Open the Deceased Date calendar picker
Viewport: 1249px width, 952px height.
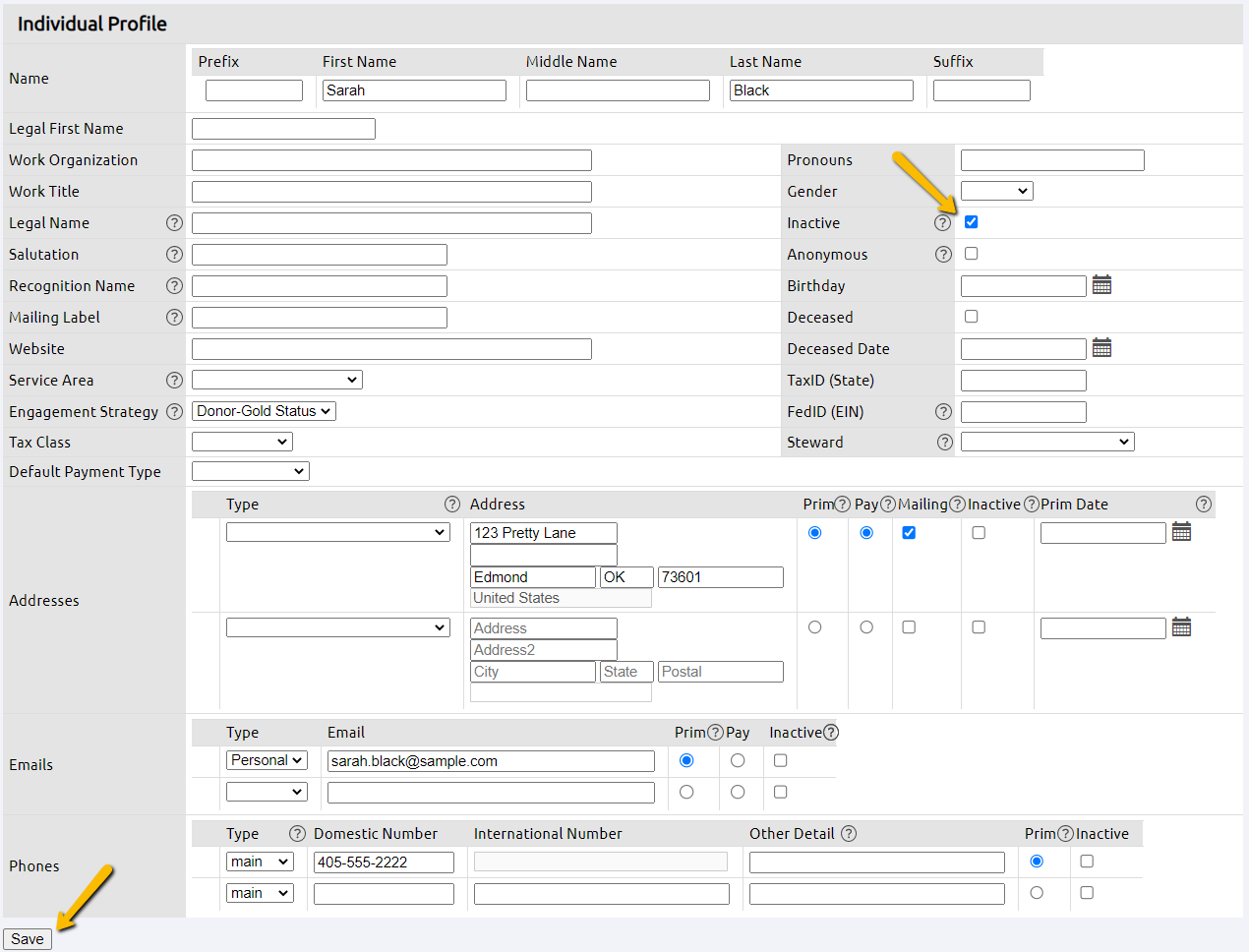click(x=1101, y=347)
